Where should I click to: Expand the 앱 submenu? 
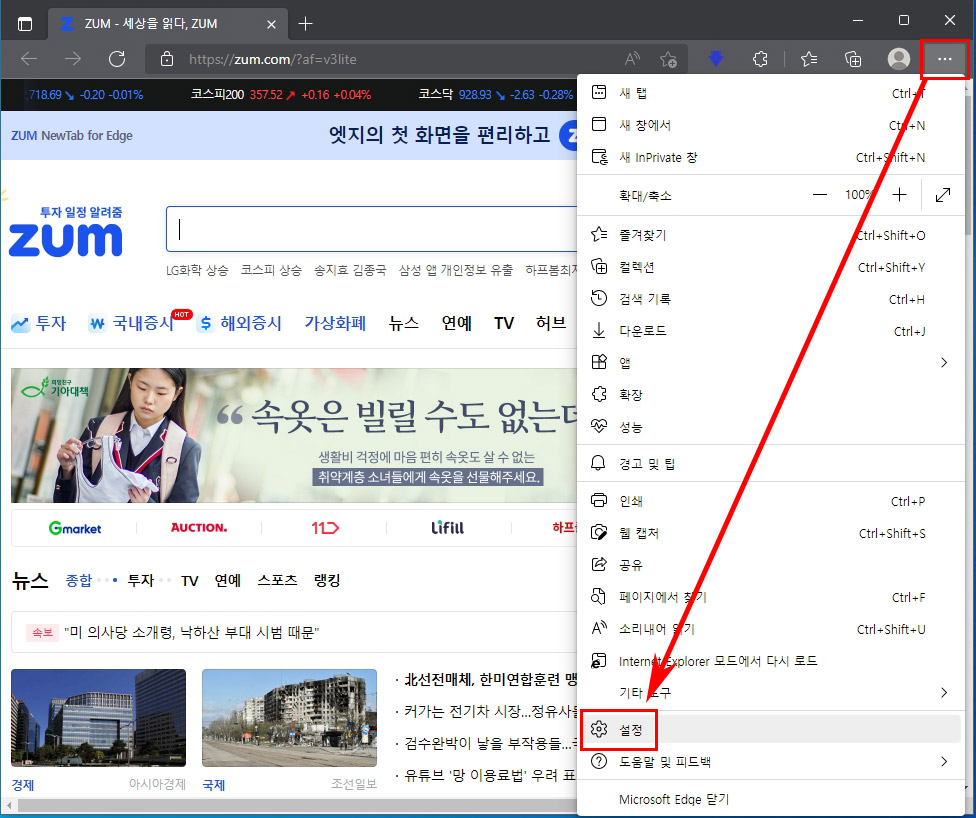[x=771, y=363]
